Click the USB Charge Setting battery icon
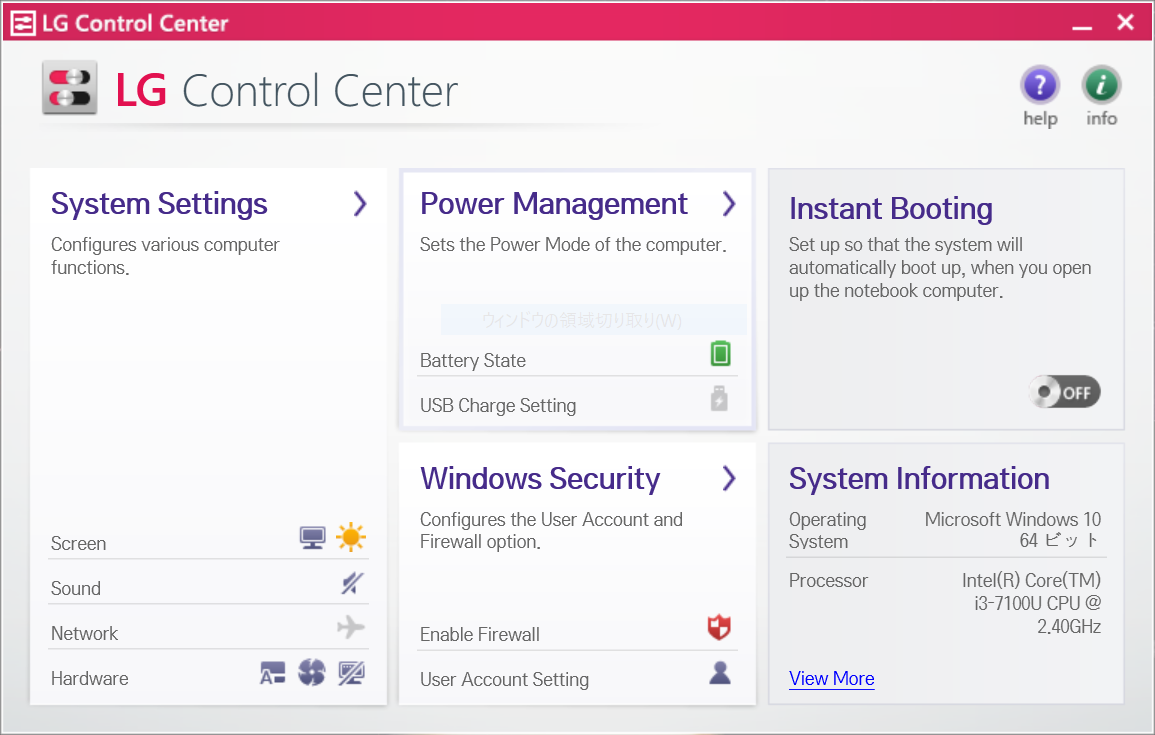The width and height of the screenshot is (1155, 735). [x=720, y=400]
